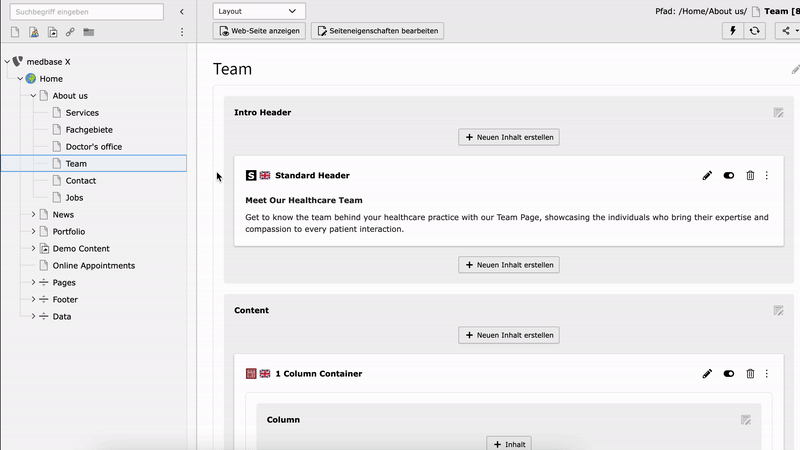The height and width of the screenshot is (450, 800).
Task: Click the link page icon in tree toolbar
Action: pyautogui.click(x=70, y=32)
